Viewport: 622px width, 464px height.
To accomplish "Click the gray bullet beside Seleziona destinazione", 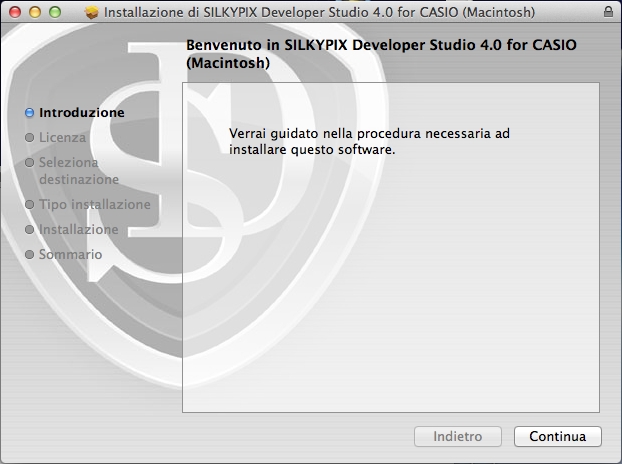I will click(30, 163).
